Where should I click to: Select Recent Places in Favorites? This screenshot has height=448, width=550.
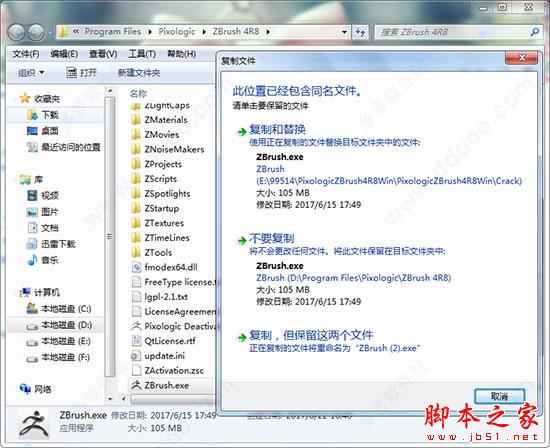(71, 147)
